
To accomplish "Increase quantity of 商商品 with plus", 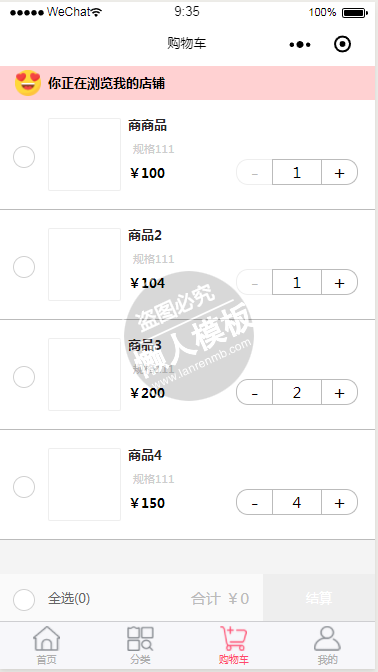I will click(339, 172).
